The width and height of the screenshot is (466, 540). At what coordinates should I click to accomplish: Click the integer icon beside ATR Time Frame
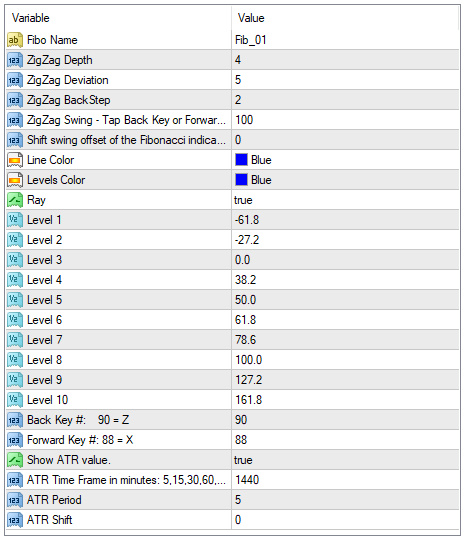pyautogui.click(x=14, y=479)
